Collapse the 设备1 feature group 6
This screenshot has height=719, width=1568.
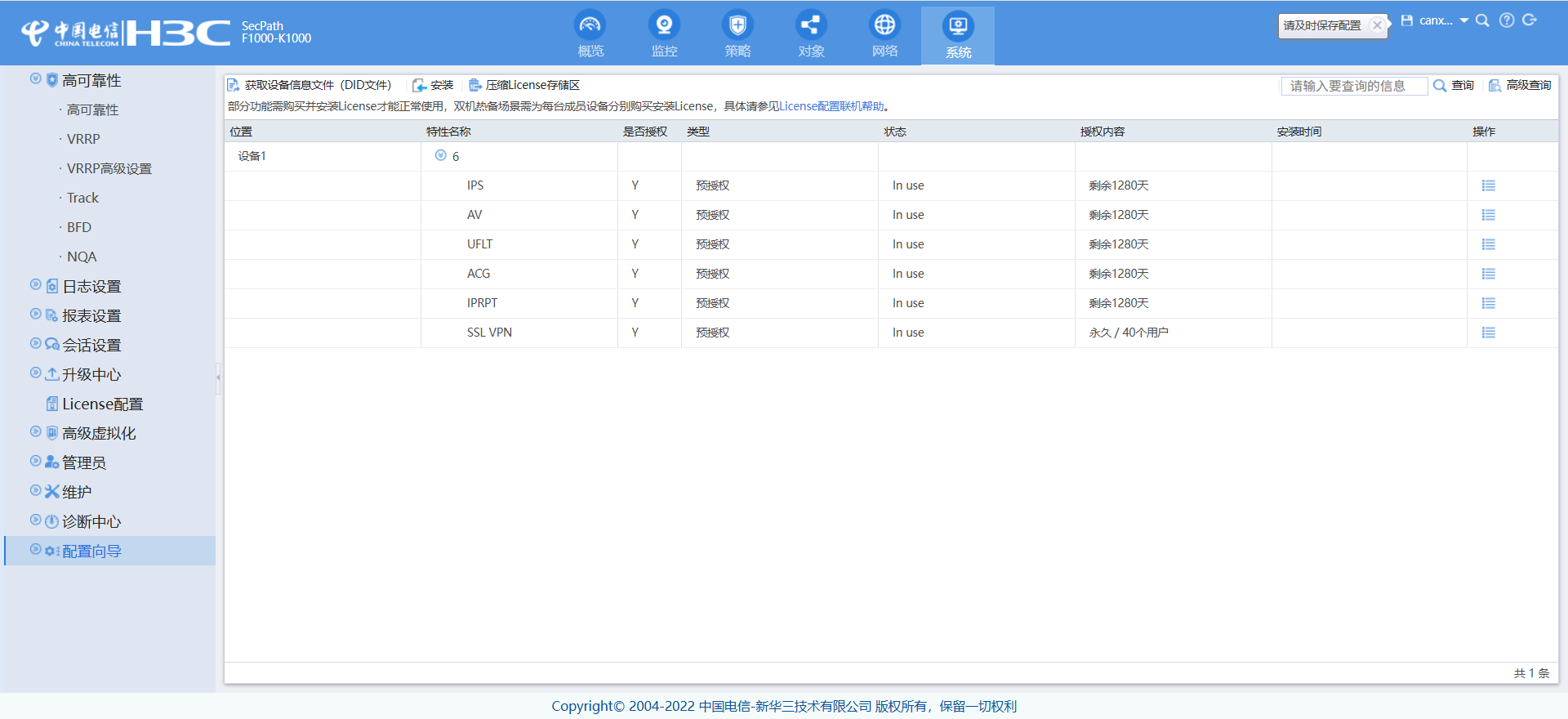pyautogui.click(x=441, y=155)
